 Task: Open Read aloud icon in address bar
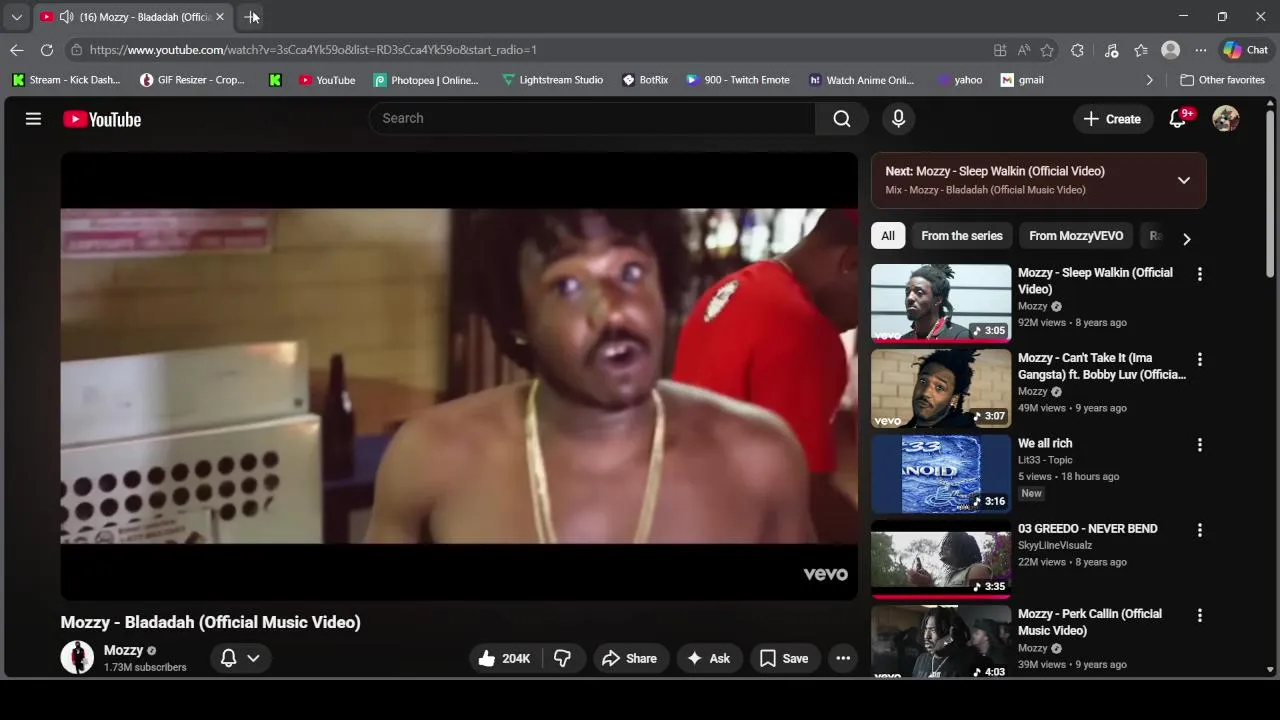pyautogui.click(x=1024, y=50)
